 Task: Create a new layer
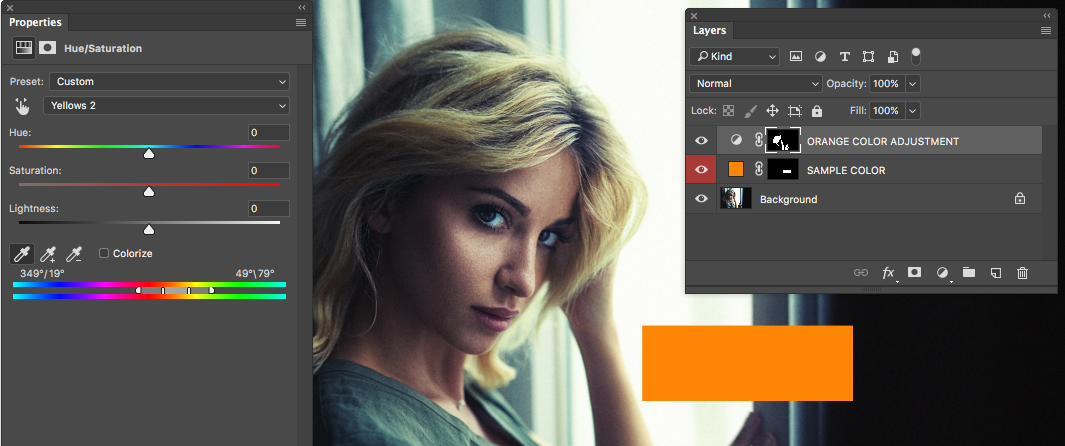pyautogui.click(x=996, y=273)
